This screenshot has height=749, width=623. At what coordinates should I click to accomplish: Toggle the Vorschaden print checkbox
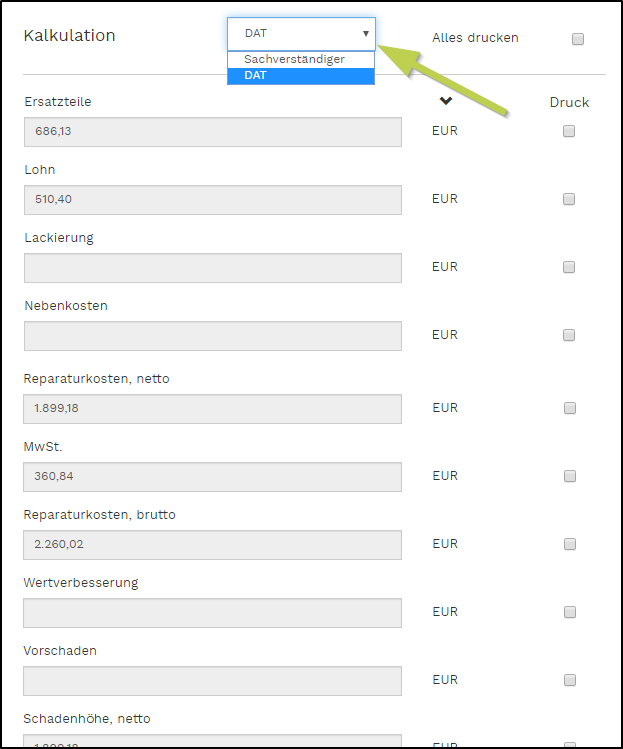(569, 680)
